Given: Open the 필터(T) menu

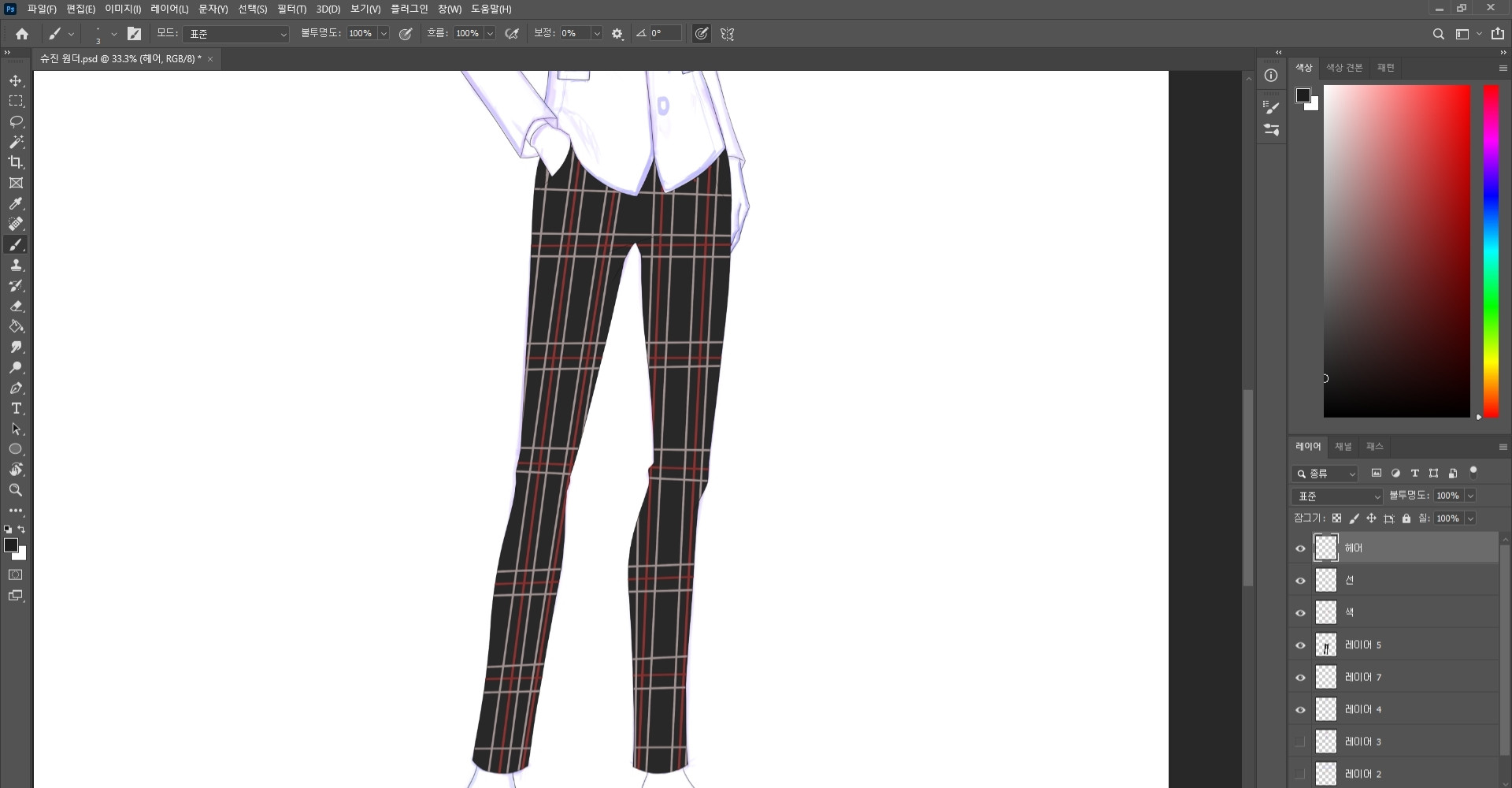Looking at the screenshot, I should coord(291,9).
